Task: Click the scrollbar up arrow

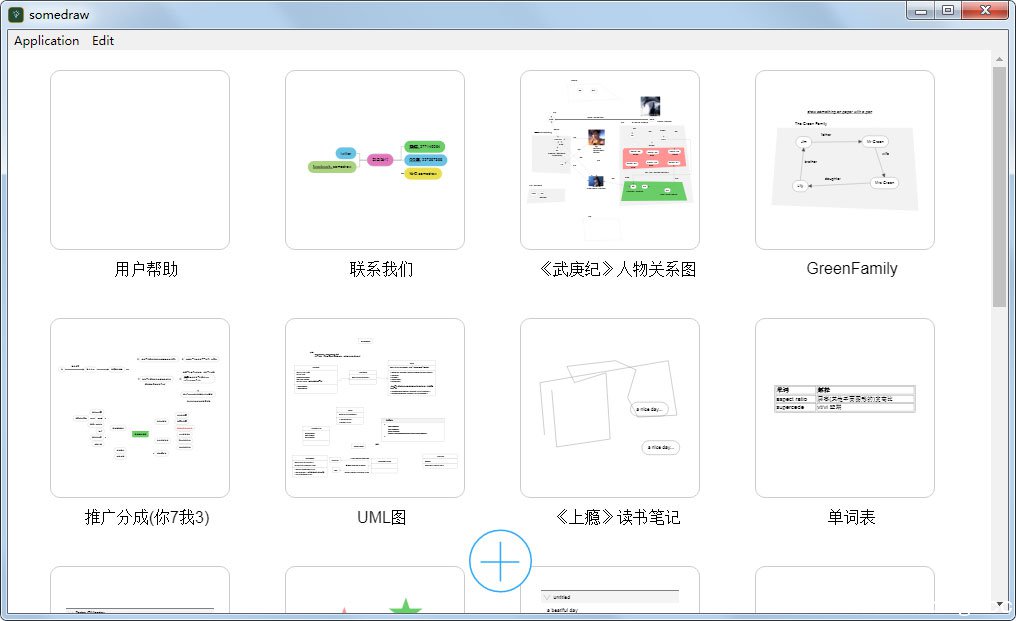Action: [x=1000, y=58]
